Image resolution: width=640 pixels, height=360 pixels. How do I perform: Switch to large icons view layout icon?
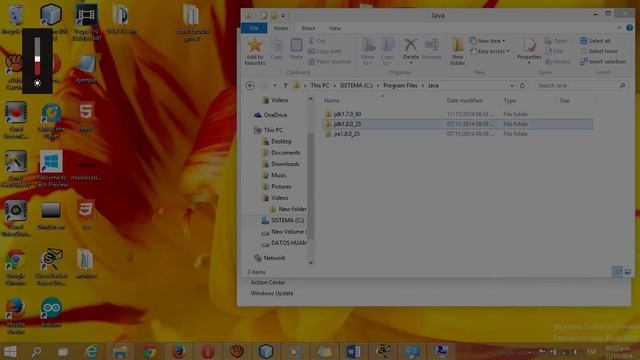(x=628, y=272)
